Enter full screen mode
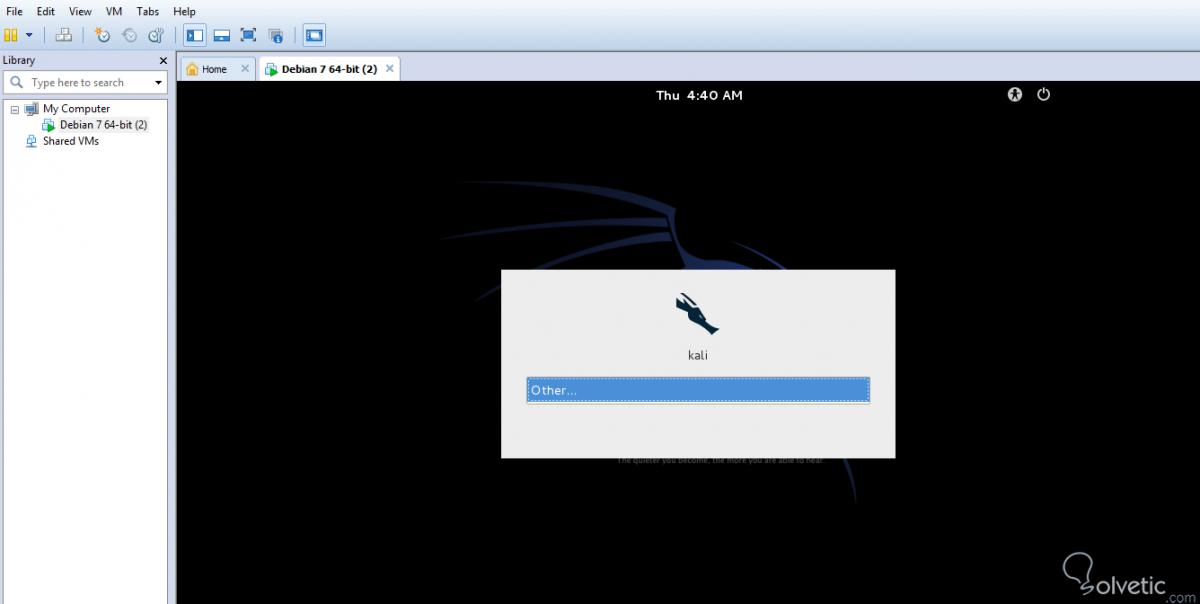1200x604 pixels. click(249, 35)
